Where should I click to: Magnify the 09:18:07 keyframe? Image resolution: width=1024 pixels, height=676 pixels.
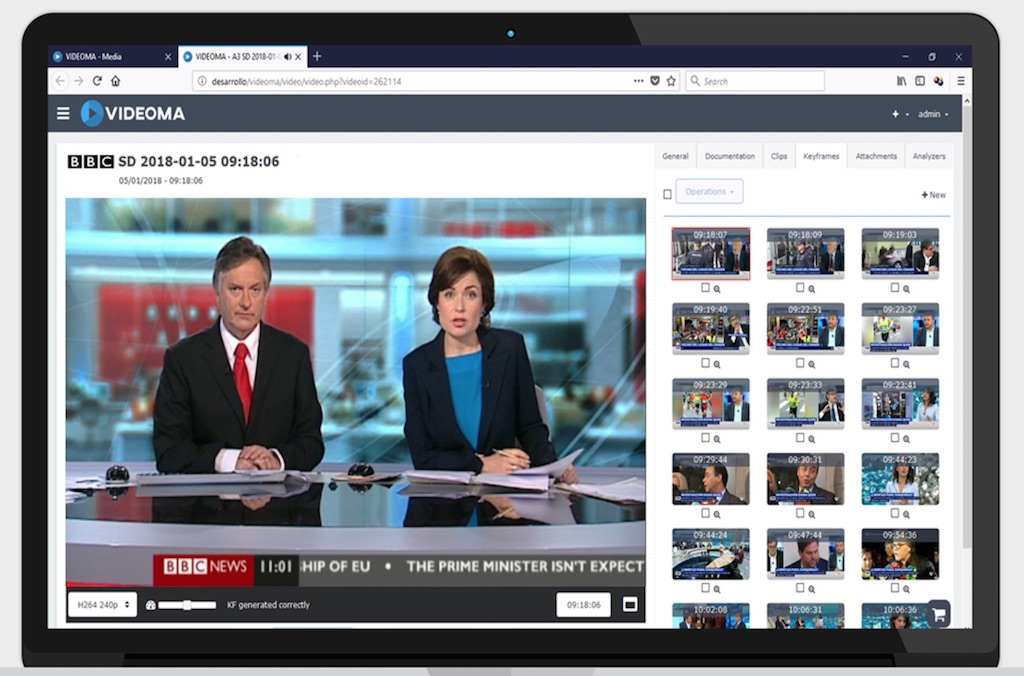(x=717, y=289)
